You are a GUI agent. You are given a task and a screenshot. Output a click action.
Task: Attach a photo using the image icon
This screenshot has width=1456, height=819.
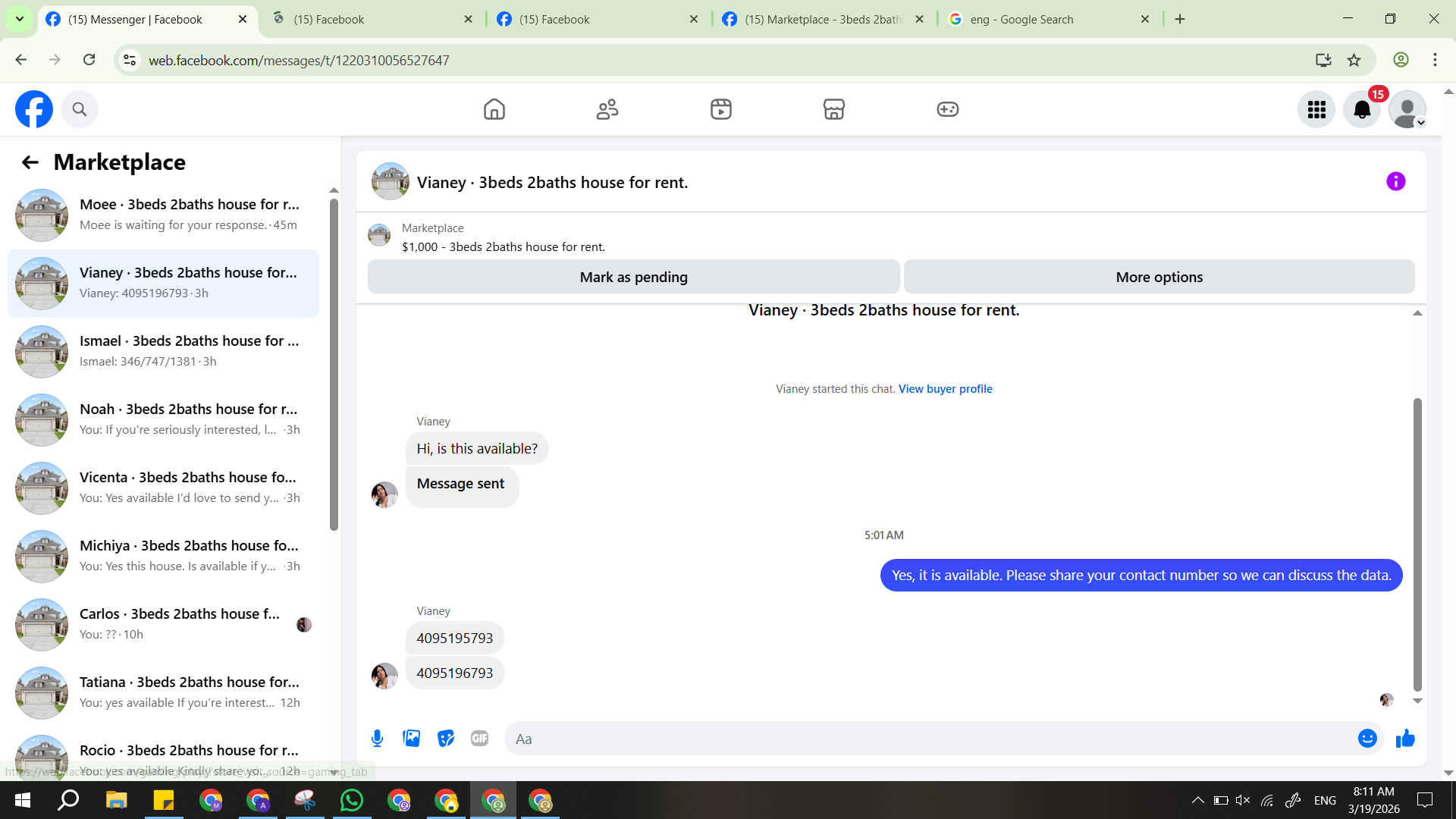pyautogui.click(x=411, y=739)
